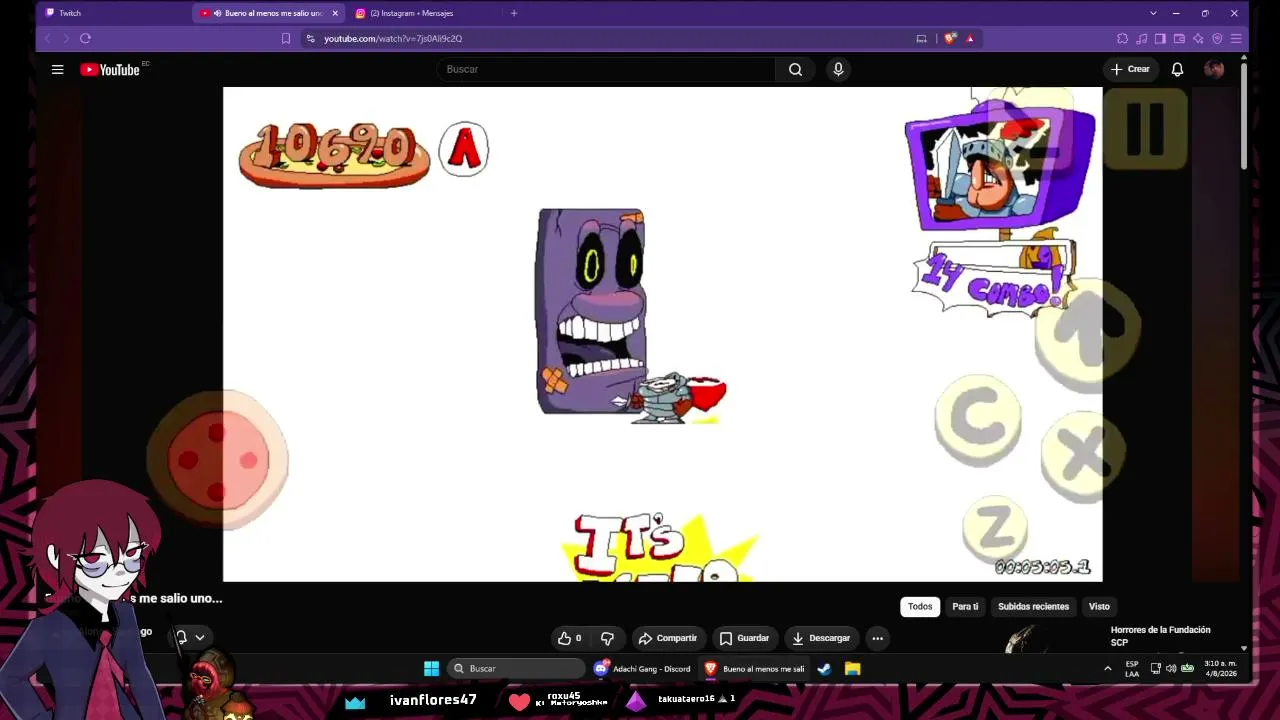
Task: Open network settings in system tray
Action: click(x=1155, y=668)
